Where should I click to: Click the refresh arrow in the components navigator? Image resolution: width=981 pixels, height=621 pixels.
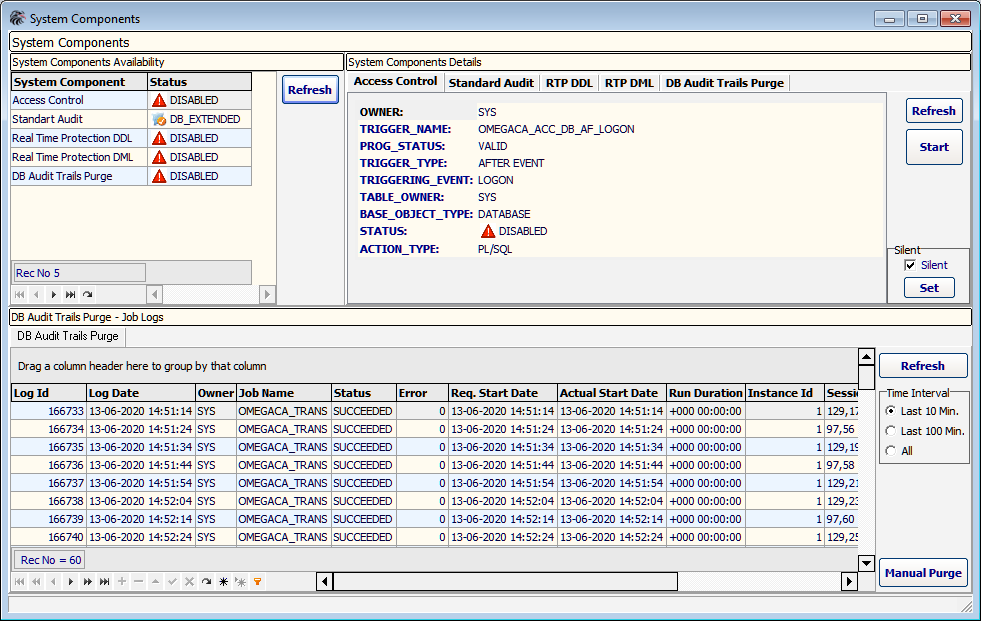[x=88, y=295]
